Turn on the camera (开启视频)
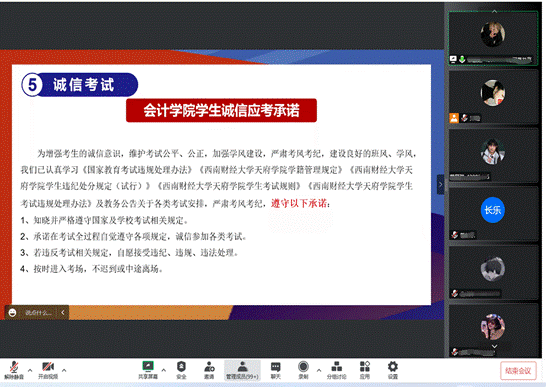 click(48, 370)
